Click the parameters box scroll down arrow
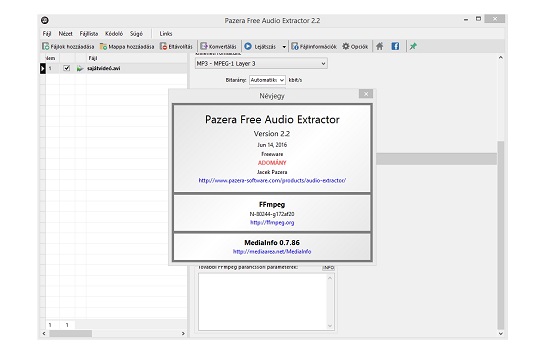The image size is (550, 361). pyautogui.click(x=330, y=326)
